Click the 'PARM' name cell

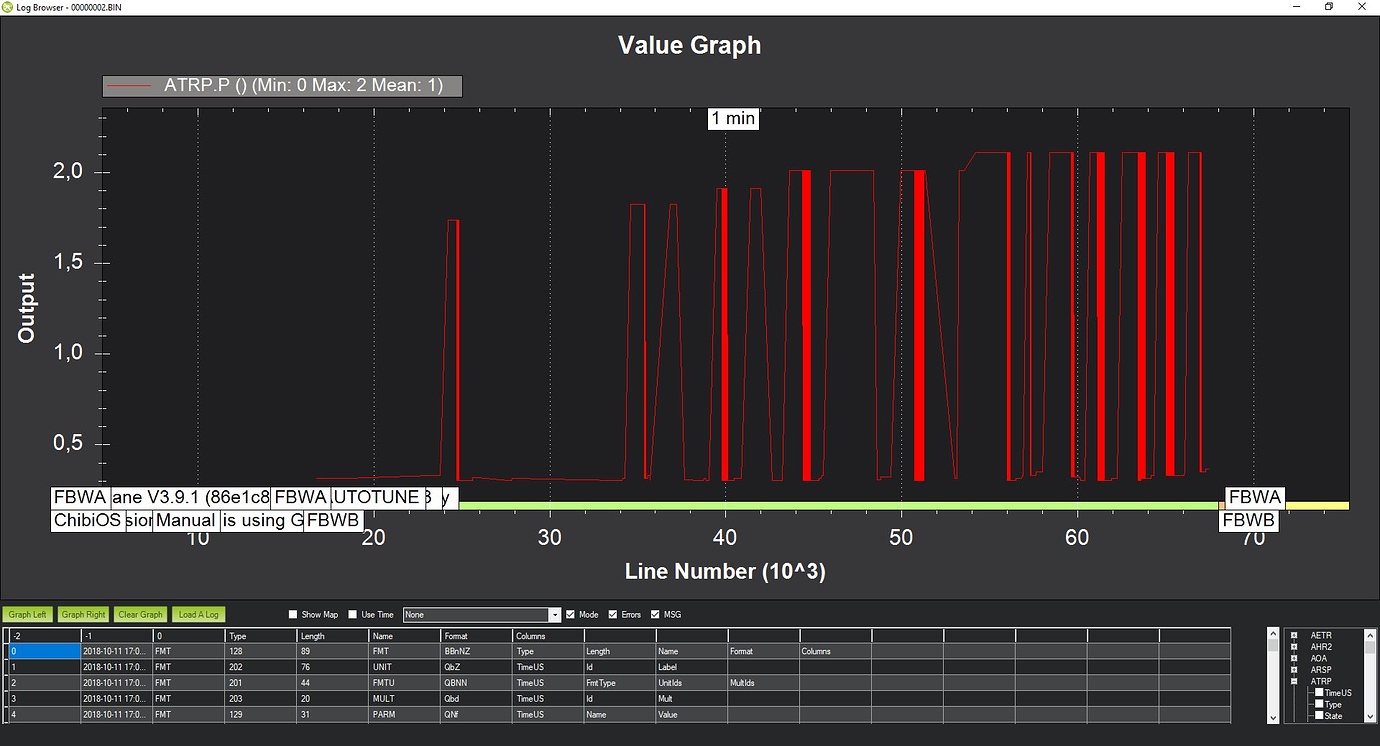[404, 715]
